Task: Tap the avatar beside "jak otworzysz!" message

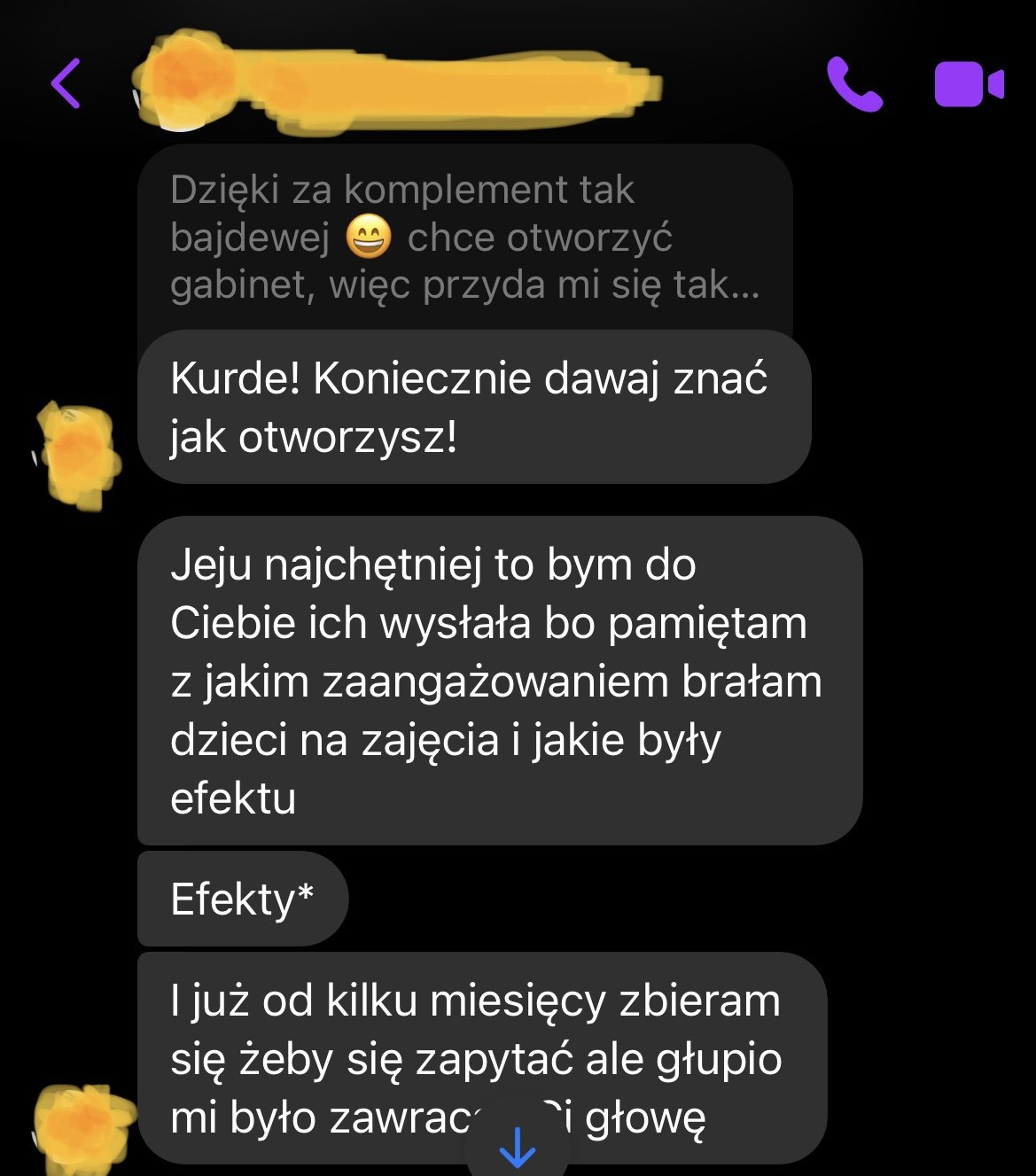Action: click(x=78, y=455)
